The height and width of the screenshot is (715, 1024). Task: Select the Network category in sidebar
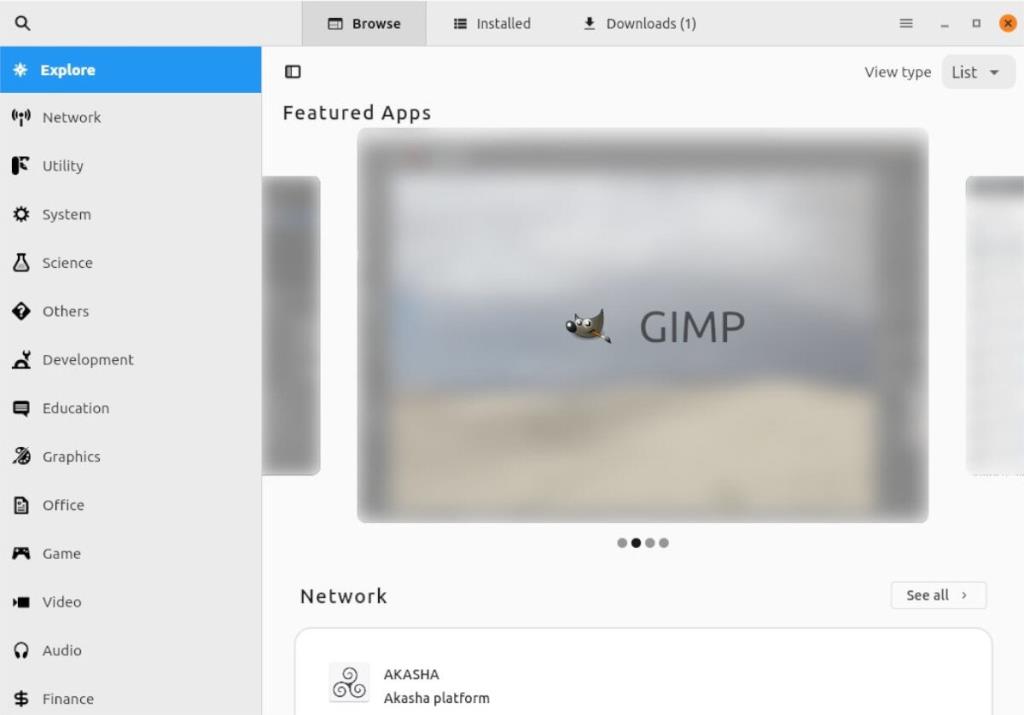(70, 117)
